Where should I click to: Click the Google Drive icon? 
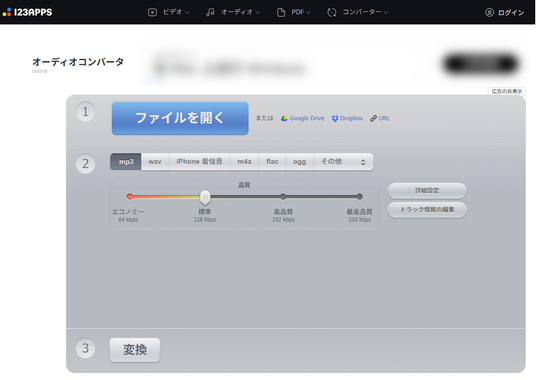(284, 118)
